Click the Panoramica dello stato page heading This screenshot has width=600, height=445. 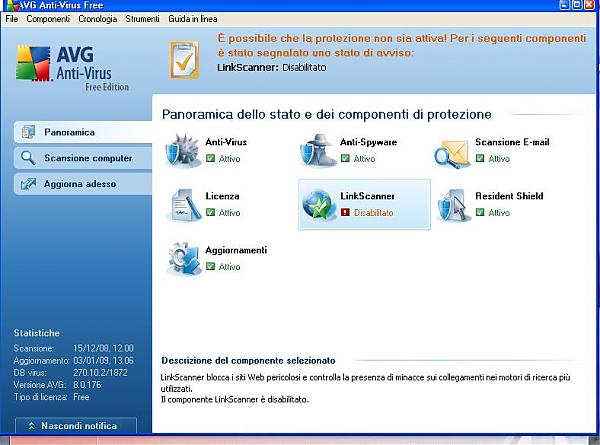point(326,114)
